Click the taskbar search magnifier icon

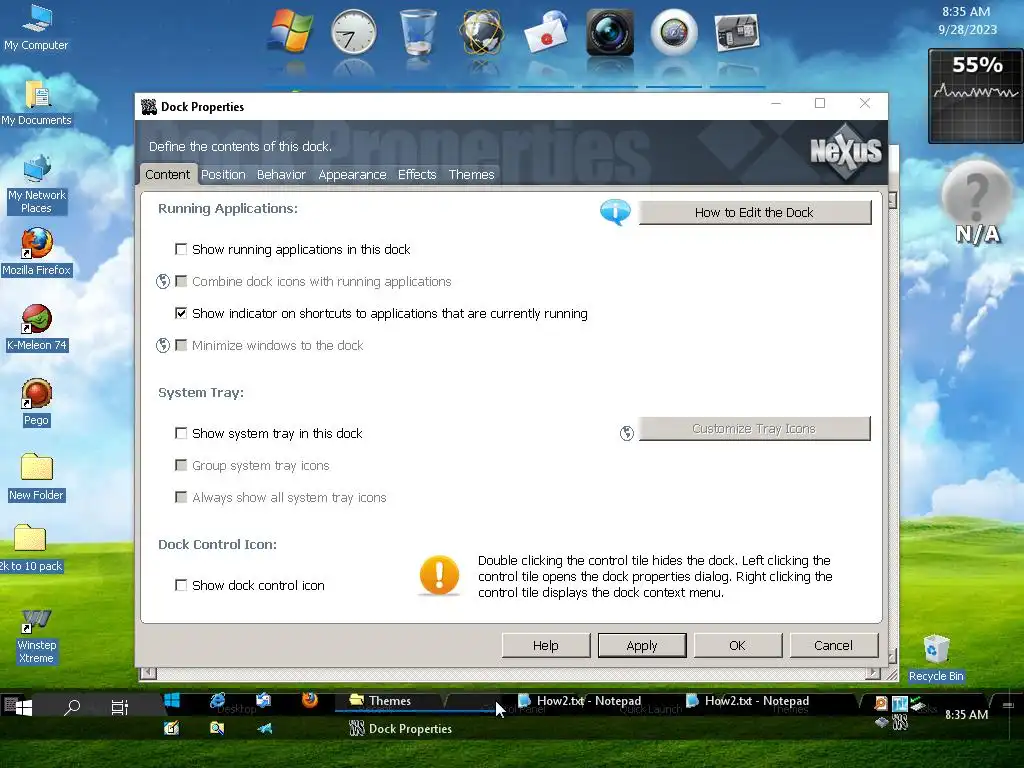click(x=72, y=707)
